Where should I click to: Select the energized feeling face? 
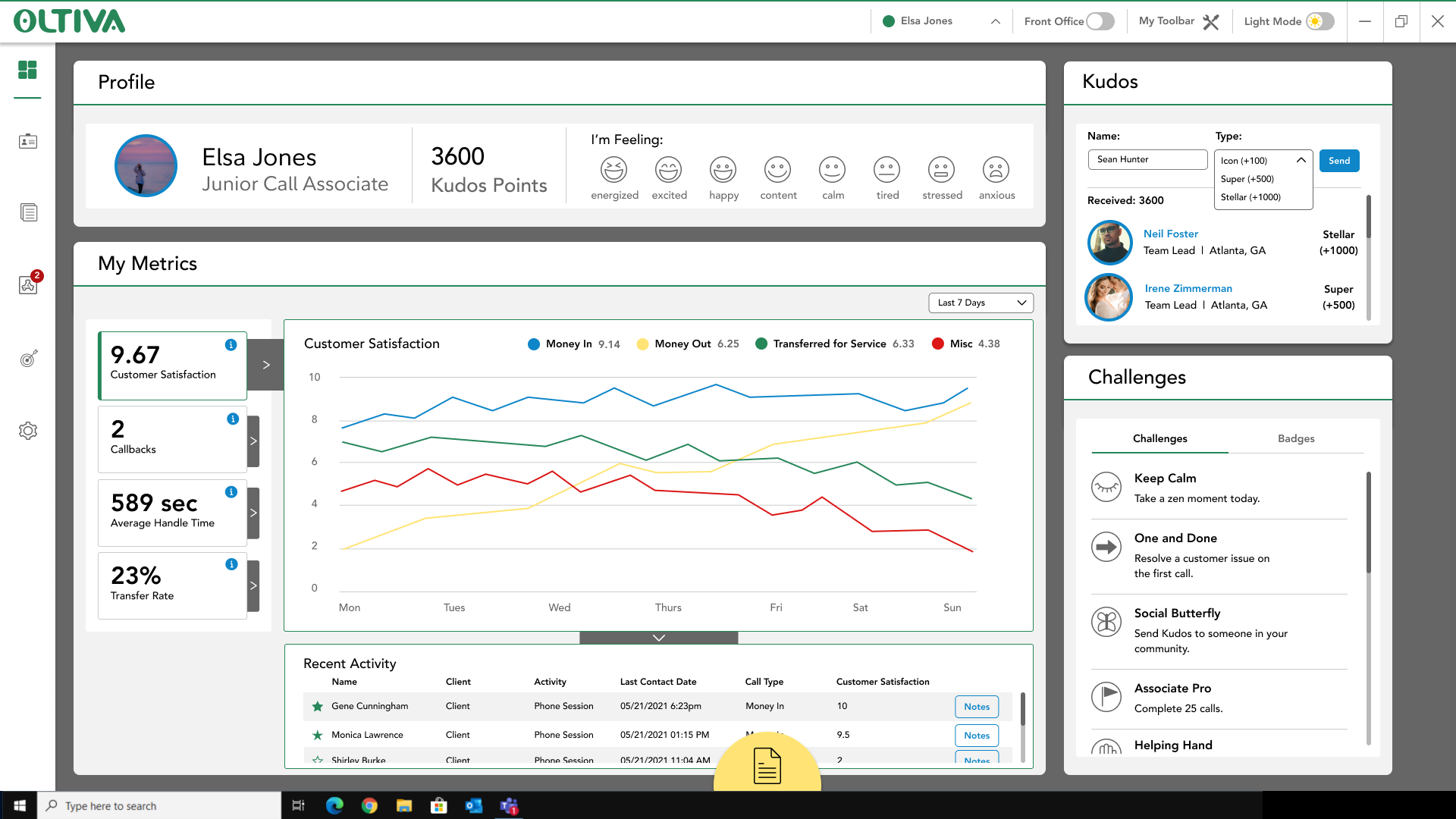(x=614, y=170)
